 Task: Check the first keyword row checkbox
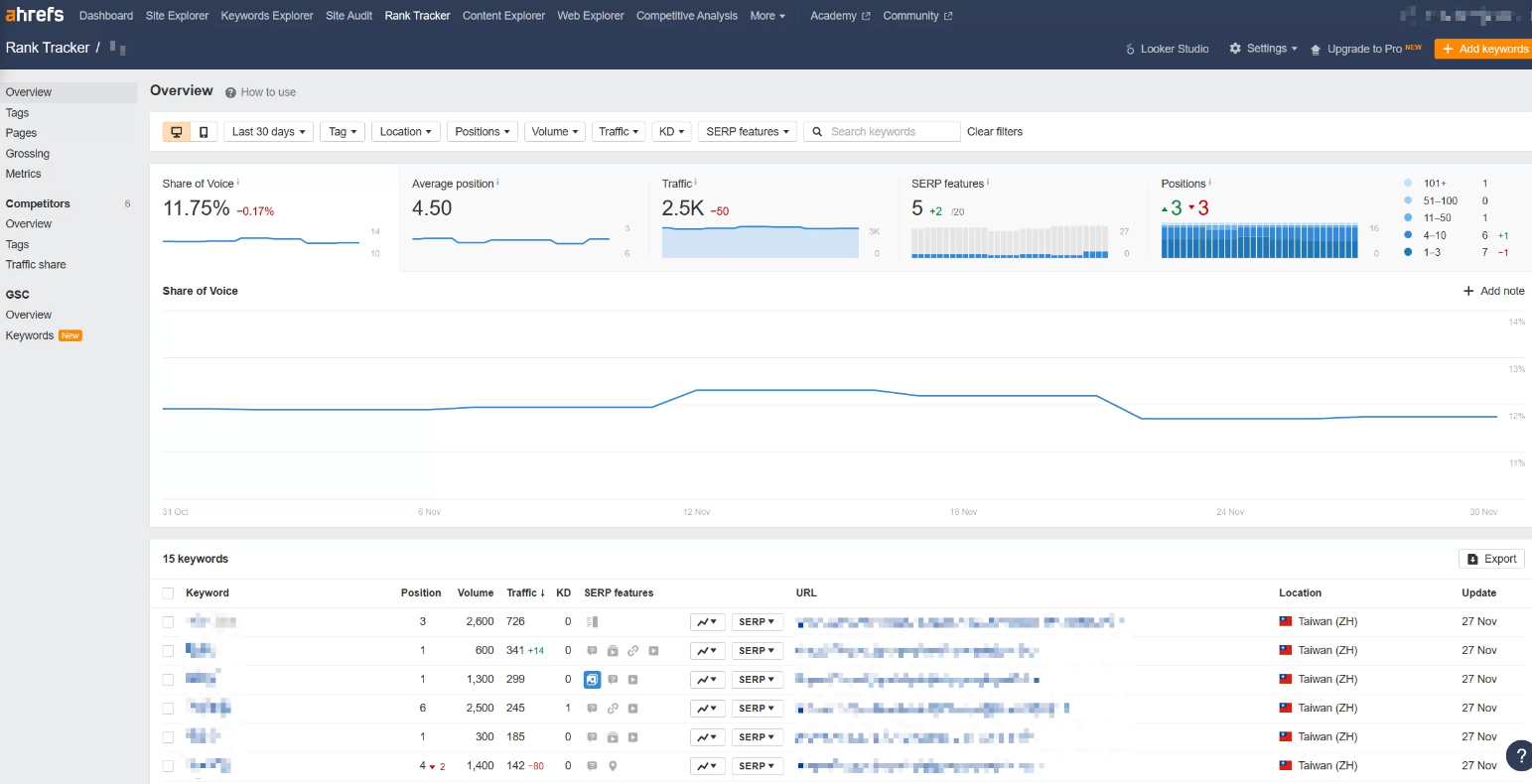click(168, 621)
